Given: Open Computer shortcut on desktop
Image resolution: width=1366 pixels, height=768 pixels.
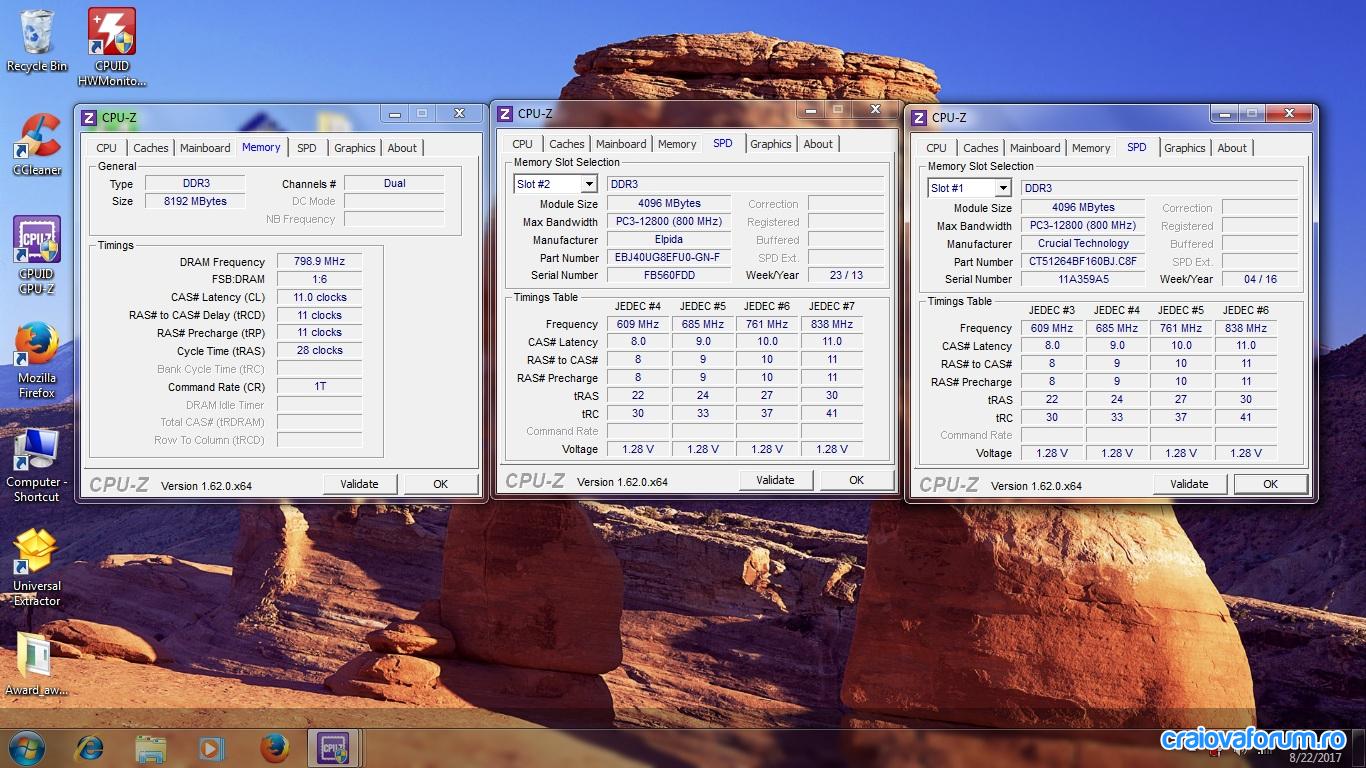Looking at the screenshot, I should pyautogui.click(x=37, y=465).
